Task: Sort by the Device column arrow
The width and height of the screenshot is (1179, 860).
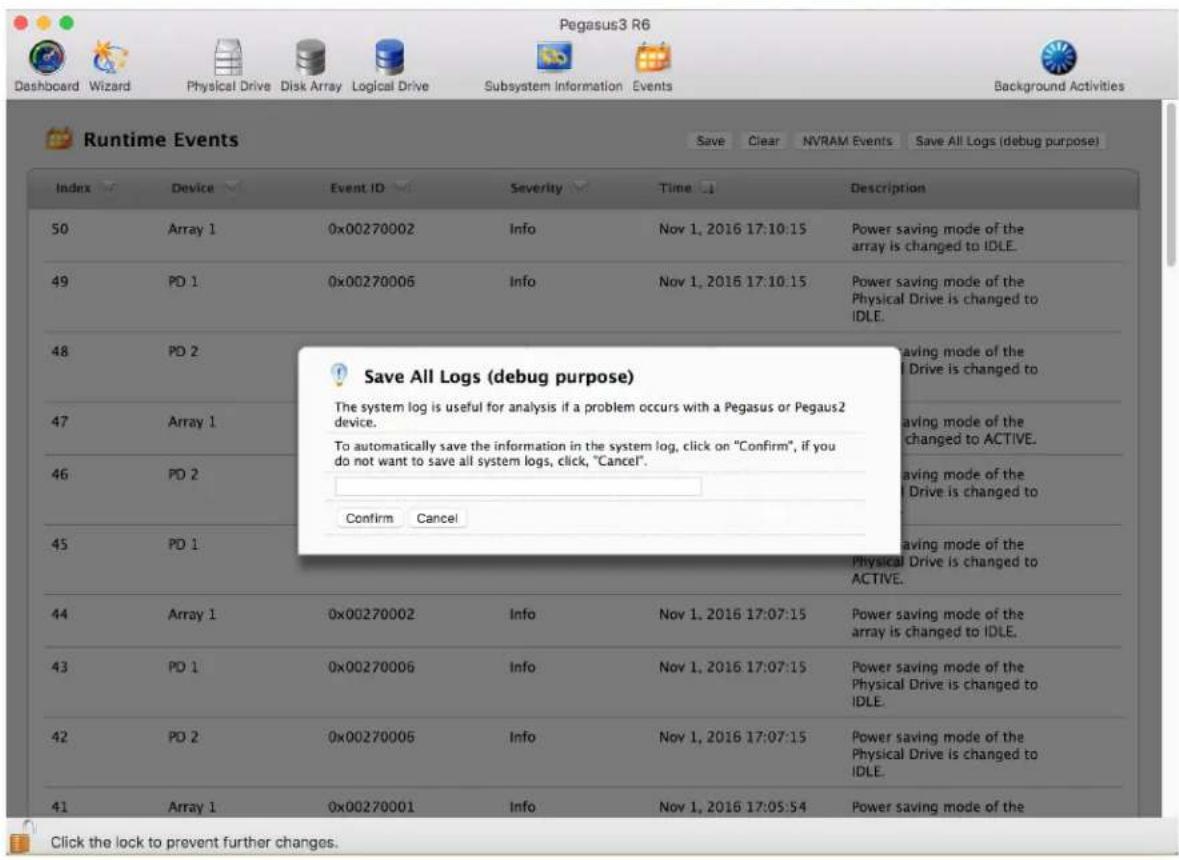Action: [x=232, y=187]
